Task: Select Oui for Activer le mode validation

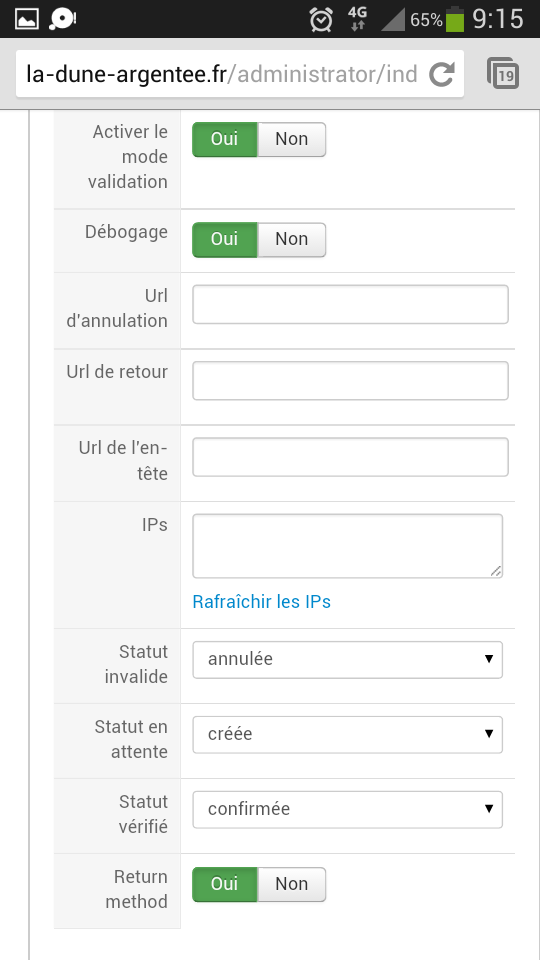Action: tap(225, 139)
